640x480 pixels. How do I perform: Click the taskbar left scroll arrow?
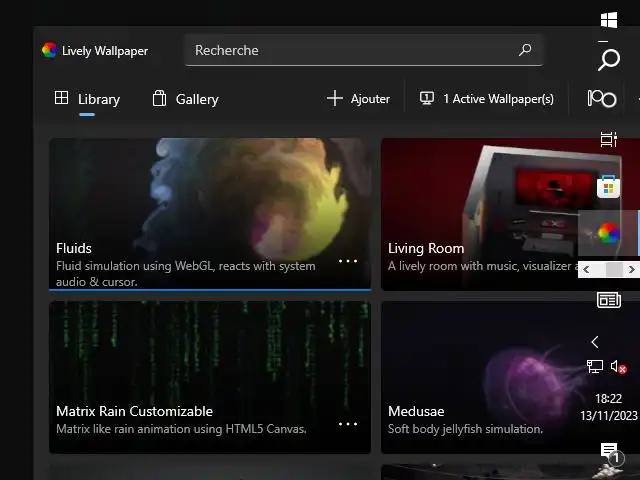pyautogui.click(x=586, y=269)
